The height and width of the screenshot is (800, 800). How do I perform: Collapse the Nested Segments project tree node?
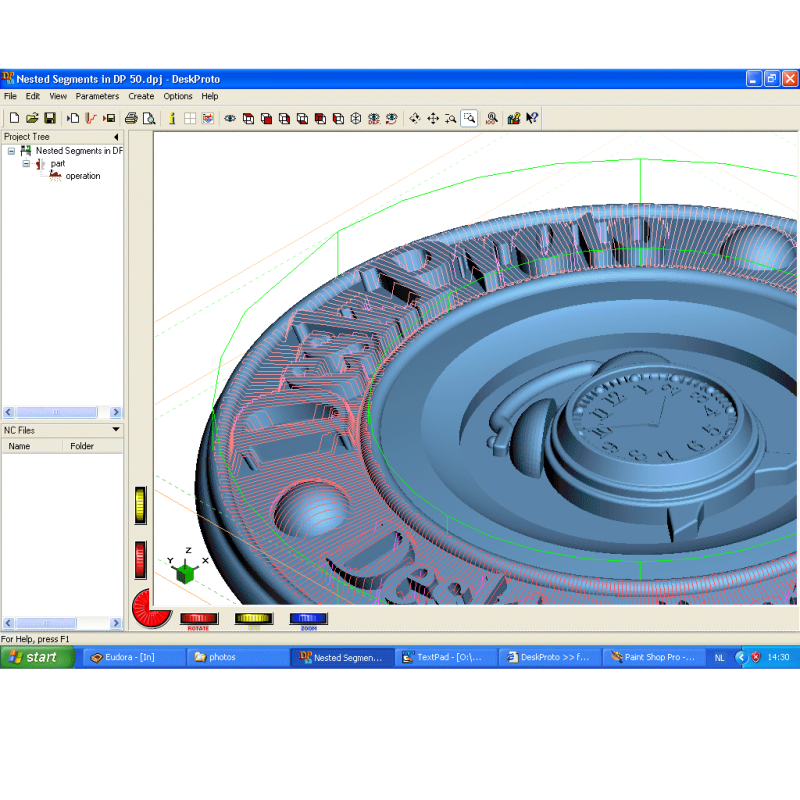(x=11, y=151)
